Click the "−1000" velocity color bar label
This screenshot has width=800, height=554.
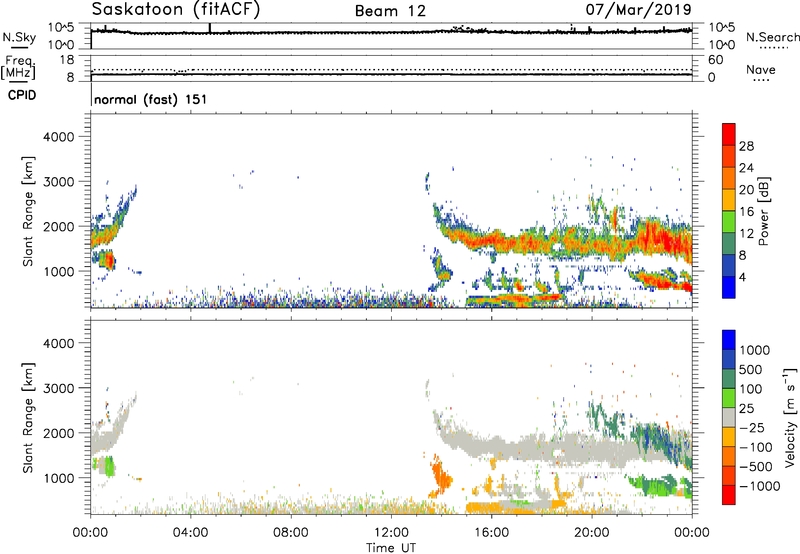pyautogui.click(x=759, y=486)
